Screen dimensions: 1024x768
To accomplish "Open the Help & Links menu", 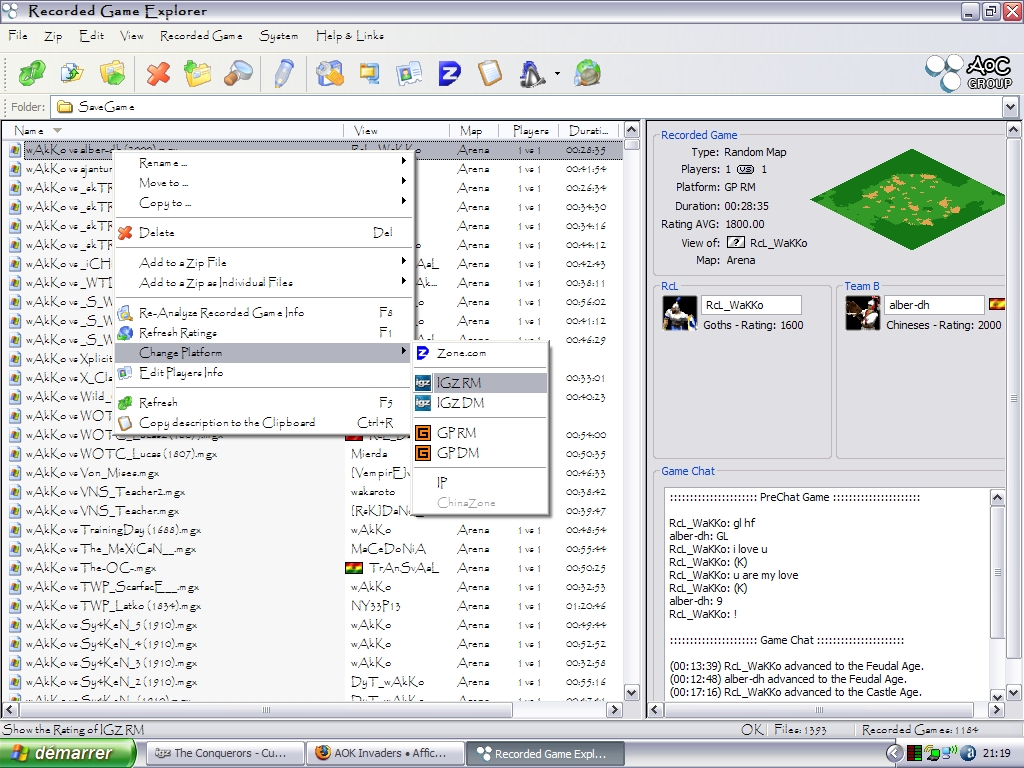I will 349,35.
